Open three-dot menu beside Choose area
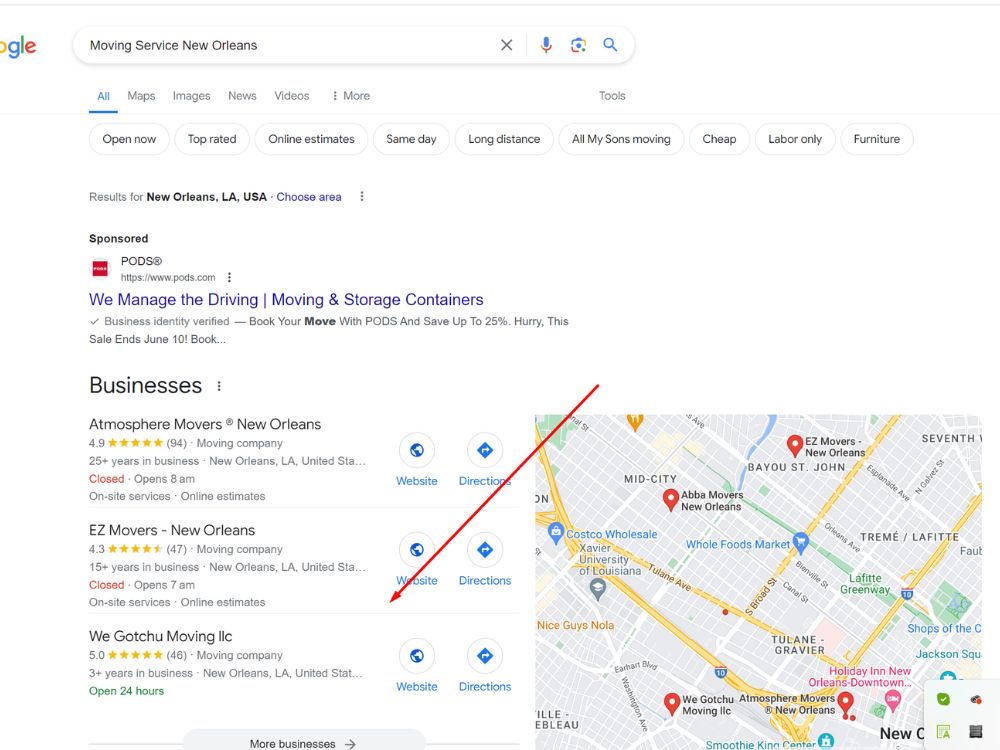1000x750 pixels. point(362,196)
